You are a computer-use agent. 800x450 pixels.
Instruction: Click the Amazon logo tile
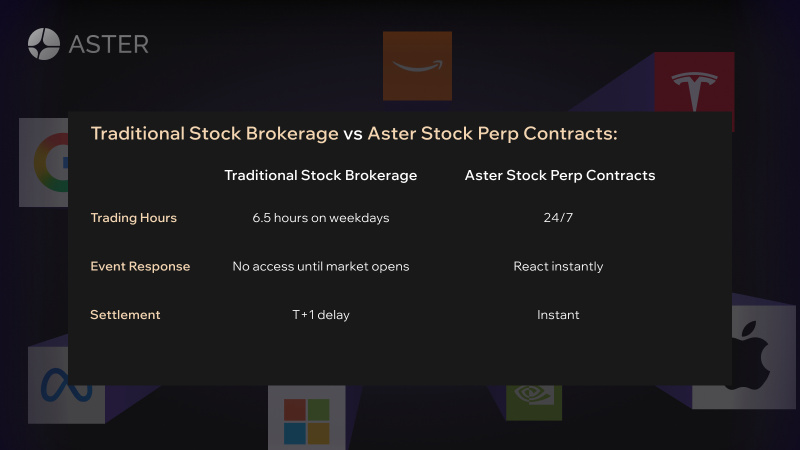pyautogui.click(x=417, y=65)
